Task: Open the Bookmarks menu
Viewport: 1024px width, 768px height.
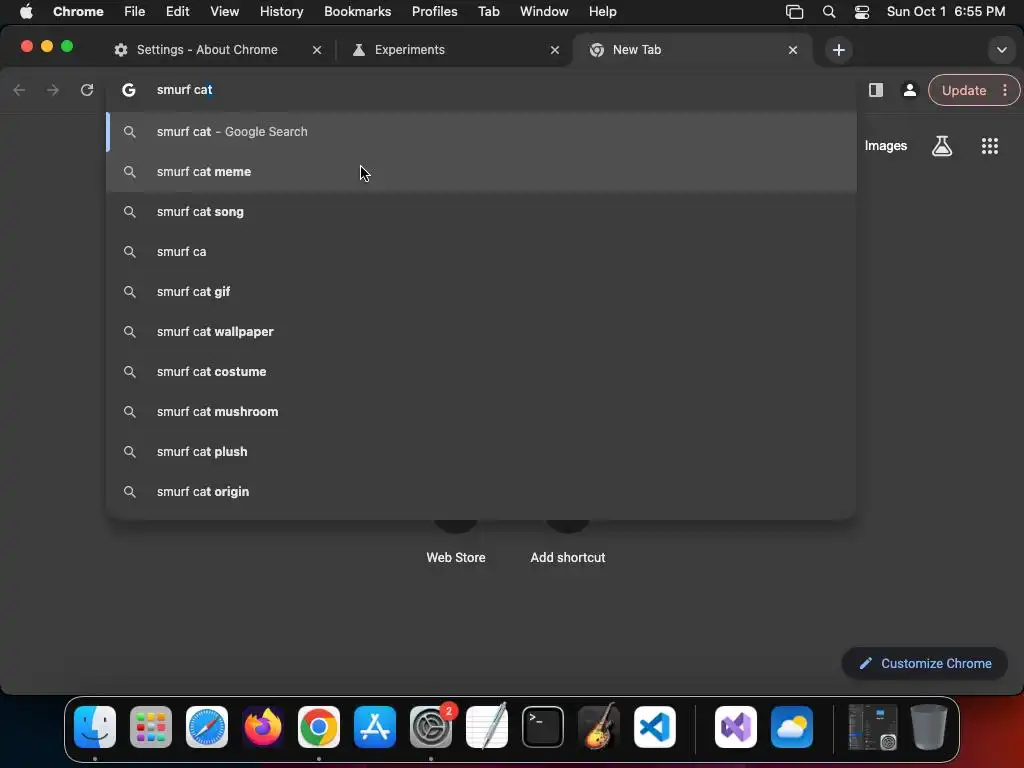Action: (x=357, y=12)
